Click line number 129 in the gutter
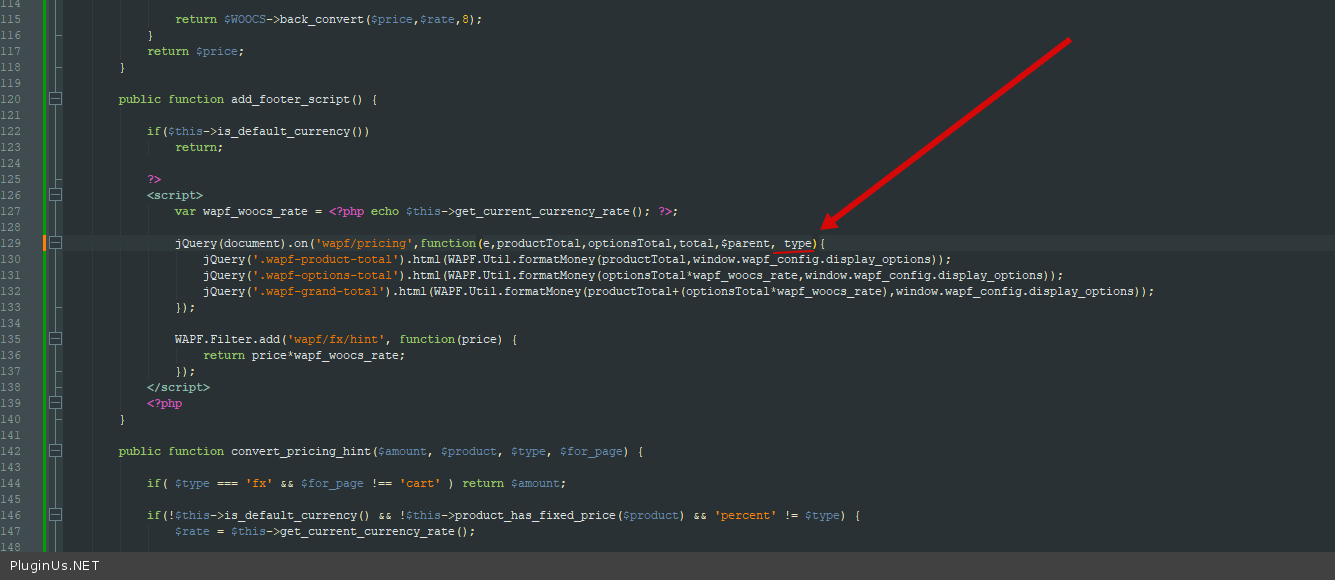Screen dimensions: 1335x580 [11, 243]
